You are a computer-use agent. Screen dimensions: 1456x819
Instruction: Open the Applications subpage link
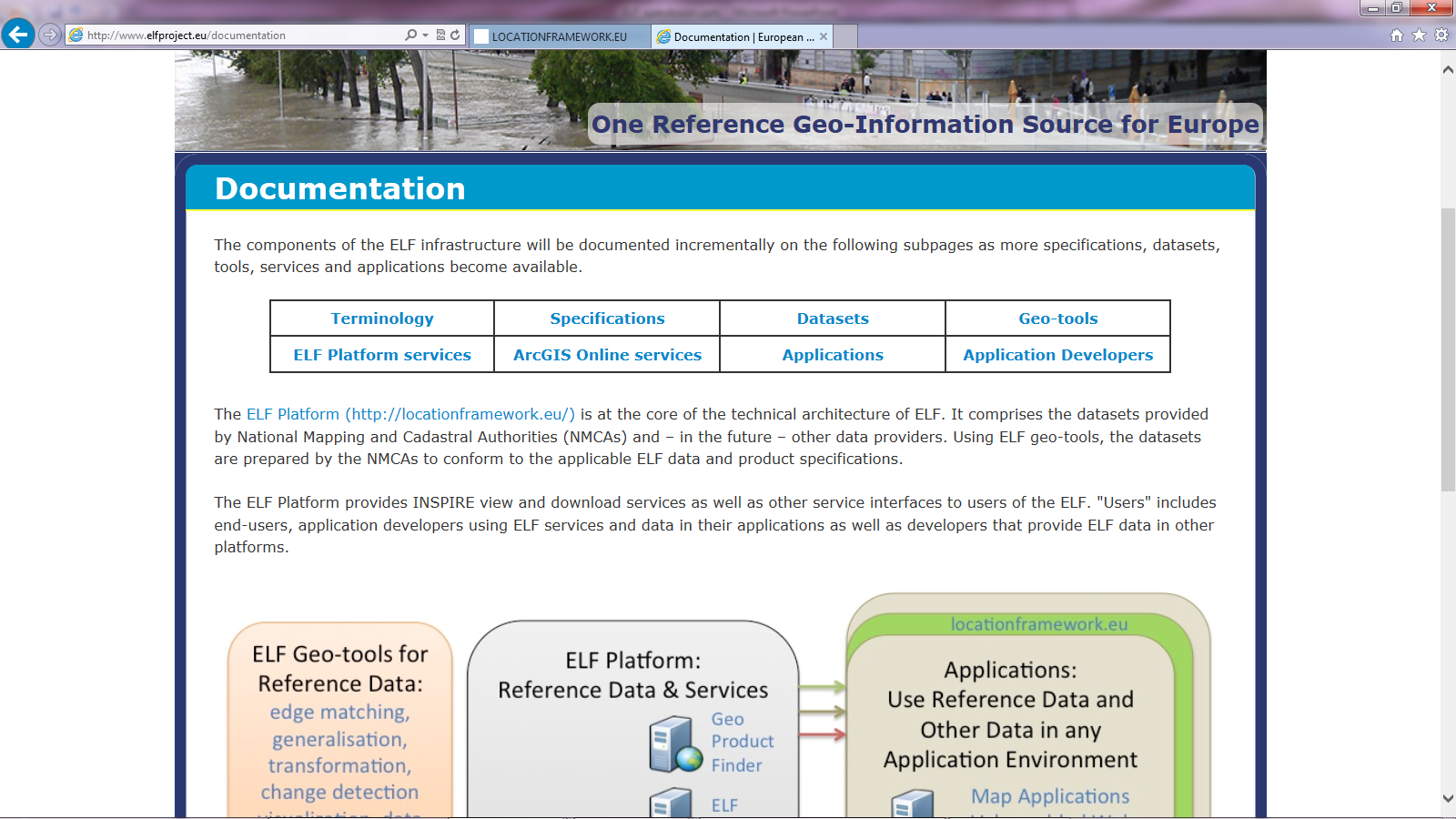pyautogui.click(x=833, y=355)
